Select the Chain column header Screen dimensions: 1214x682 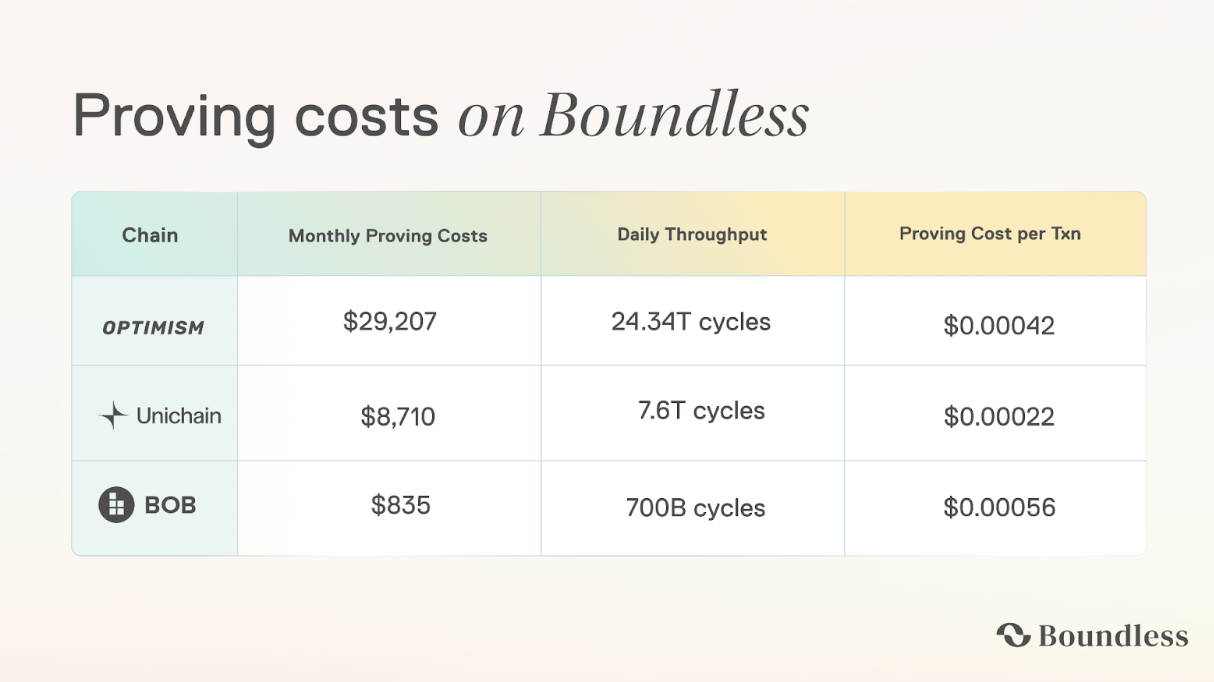tap(150, 235)
